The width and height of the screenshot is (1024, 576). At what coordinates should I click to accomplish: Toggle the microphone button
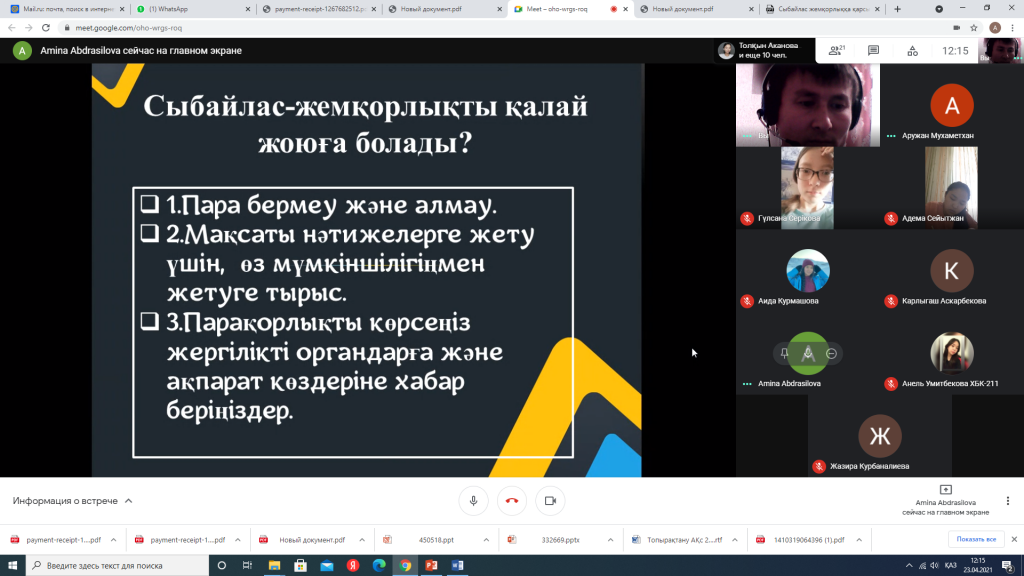[x=474, y=500]
